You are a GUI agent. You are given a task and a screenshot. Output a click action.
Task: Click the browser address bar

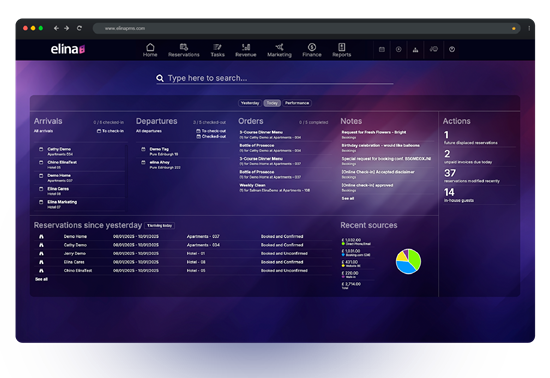[x=307, y=28]
